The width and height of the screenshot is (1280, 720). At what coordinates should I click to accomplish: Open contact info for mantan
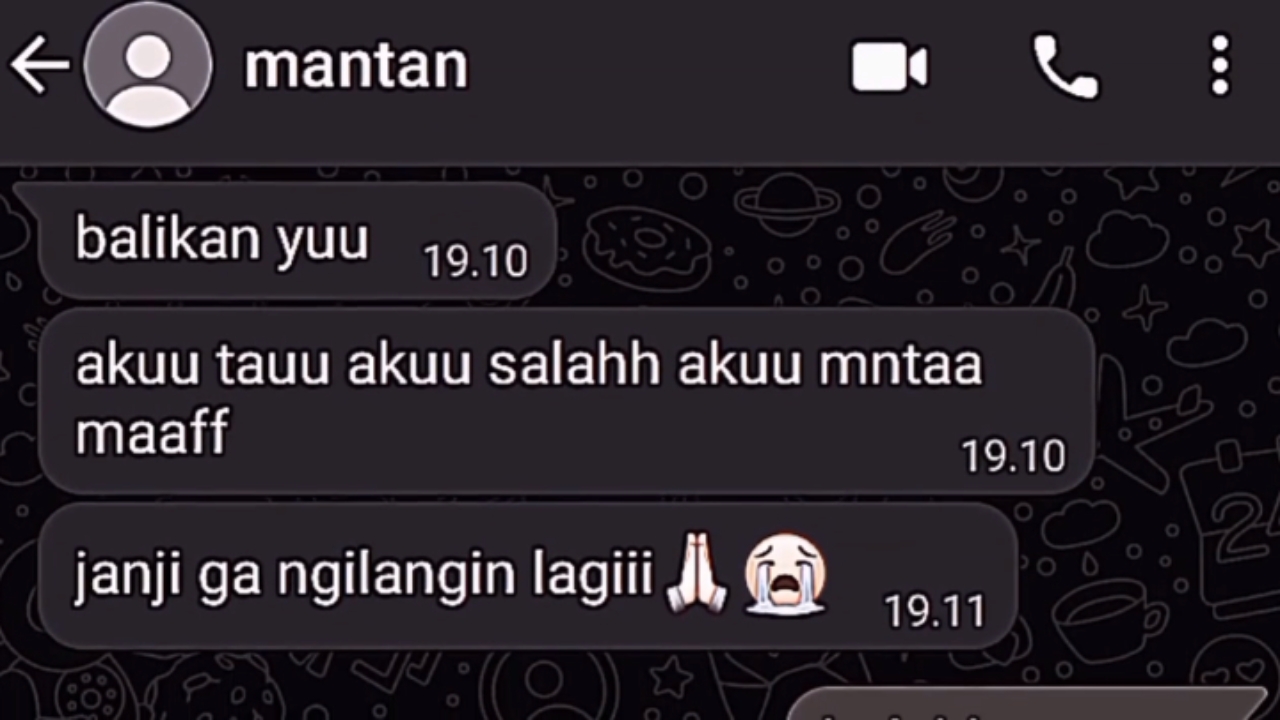pyautogui.click(x=357, y=67)
